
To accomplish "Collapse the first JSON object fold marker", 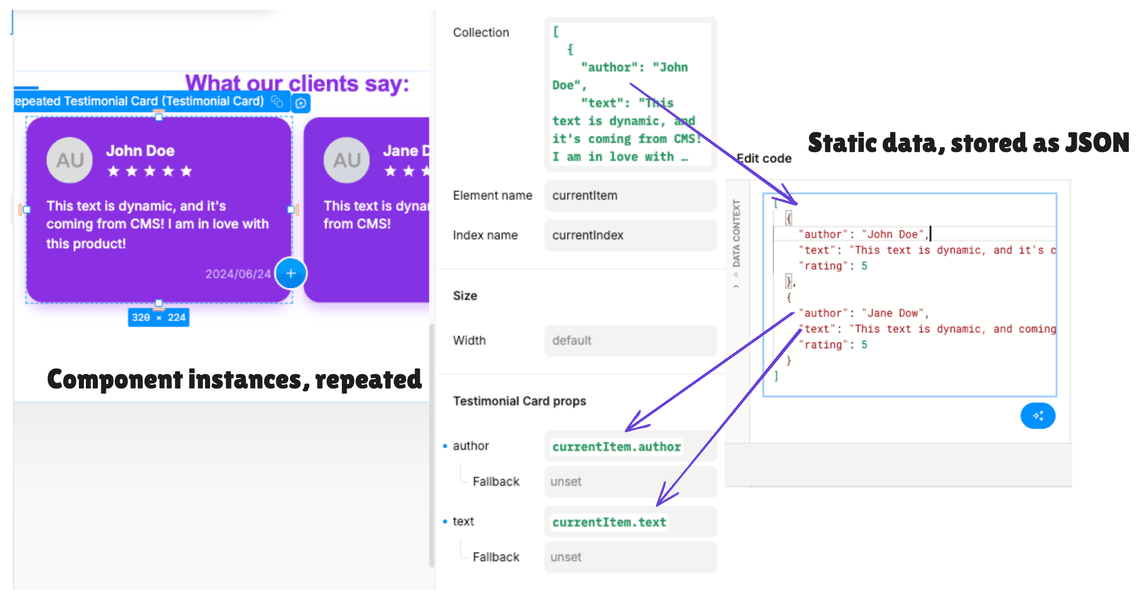I will tap(788, 218).
